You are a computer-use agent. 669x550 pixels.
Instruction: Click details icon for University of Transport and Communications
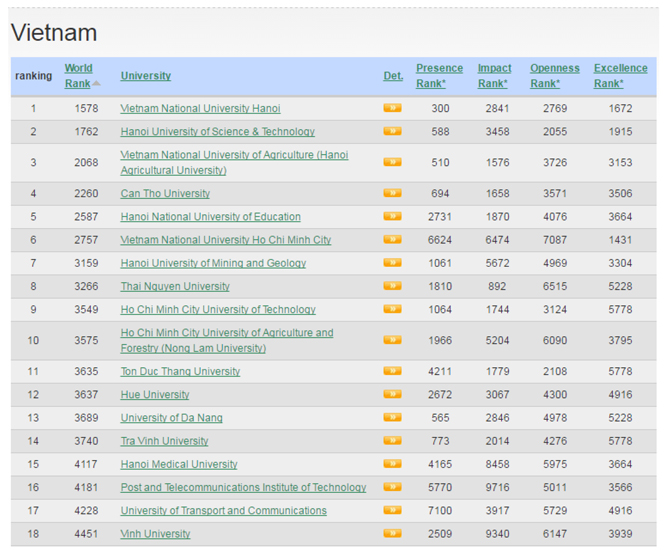392,510
